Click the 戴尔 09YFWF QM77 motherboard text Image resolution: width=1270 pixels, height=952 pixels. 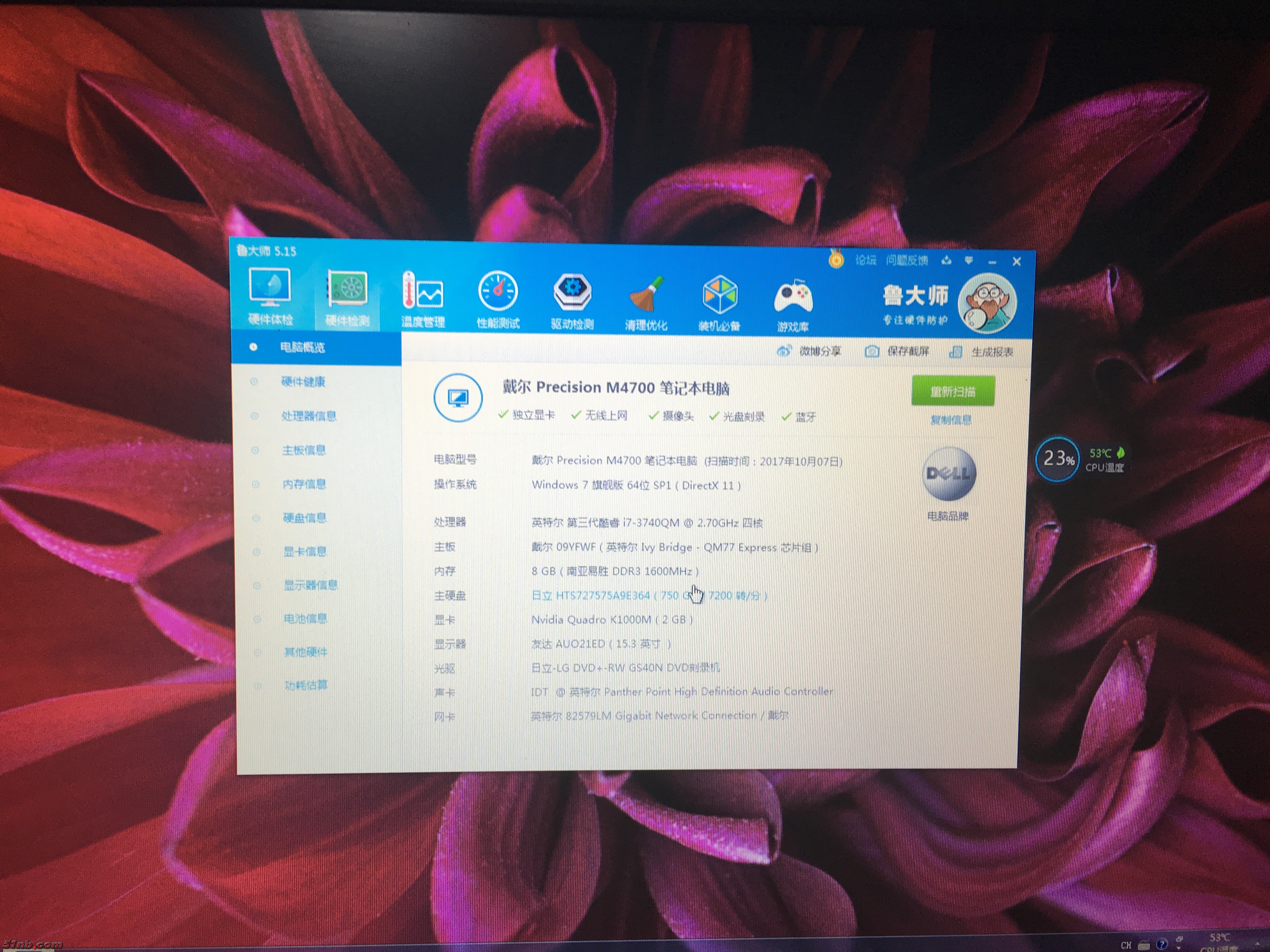point(675,547)
